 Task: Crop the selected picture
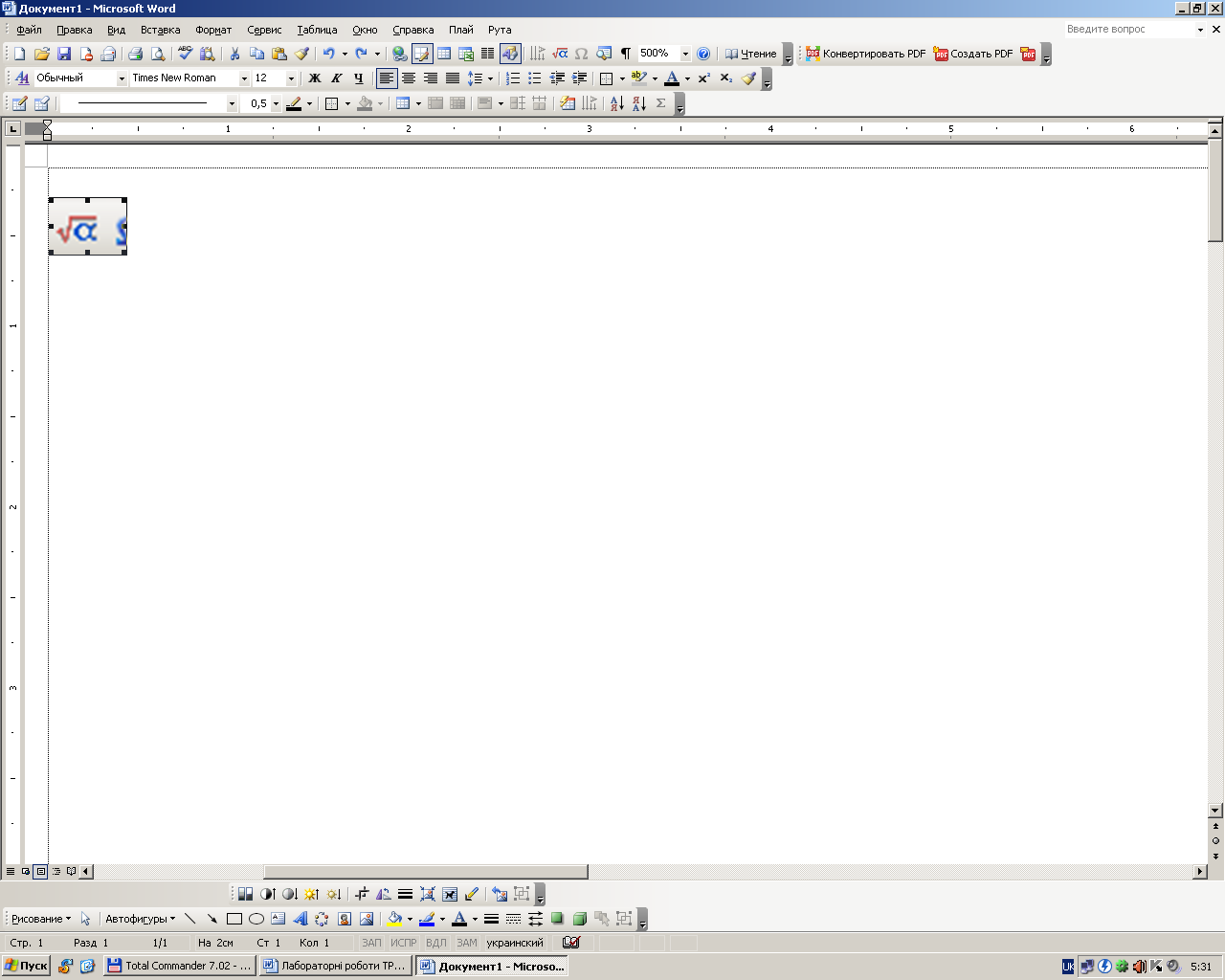click(x=362, y=894)
